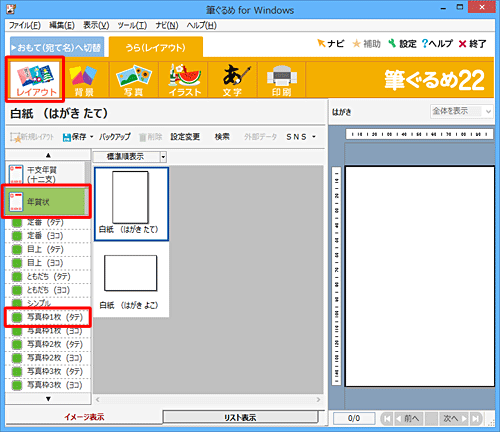The width and height of the screenshot is (500, 432).
Task: Open the 背景 background tool
Action: pos(84,80)
